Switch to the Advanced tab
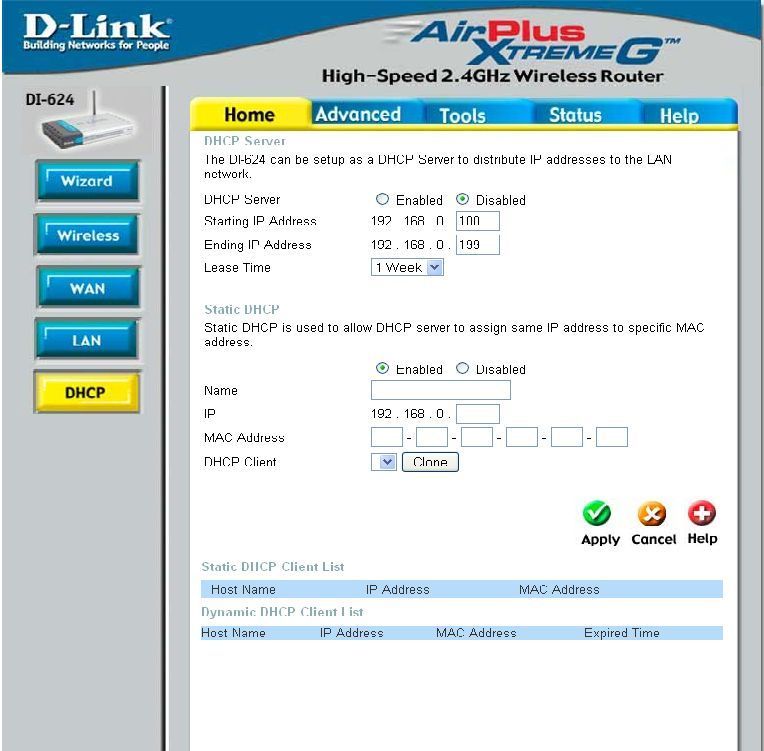Viewport: 764px width, 751px height. [358, 115]
